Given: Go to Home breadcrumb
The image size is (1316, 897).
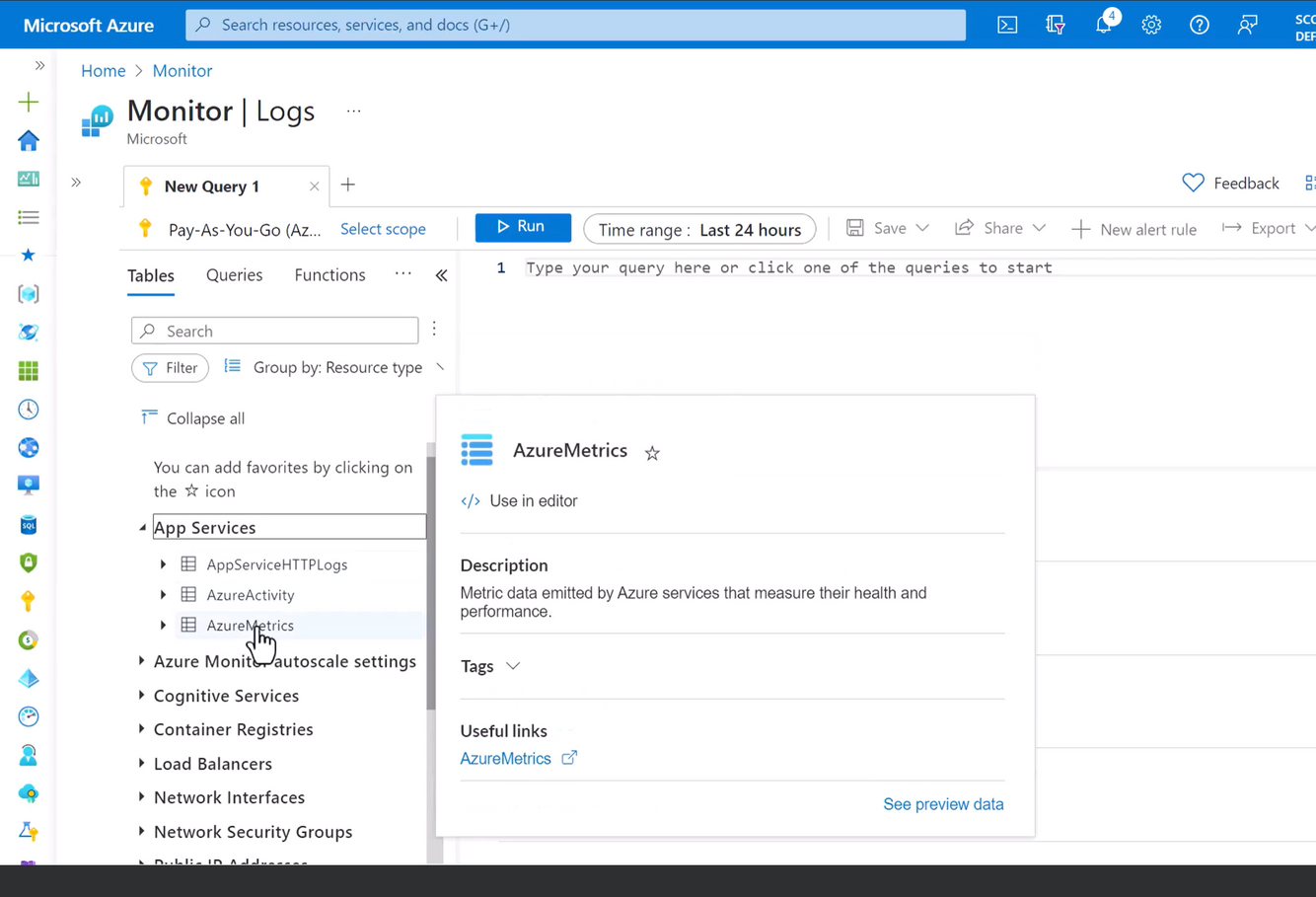Looking at the screenshot, I should 104,71.
